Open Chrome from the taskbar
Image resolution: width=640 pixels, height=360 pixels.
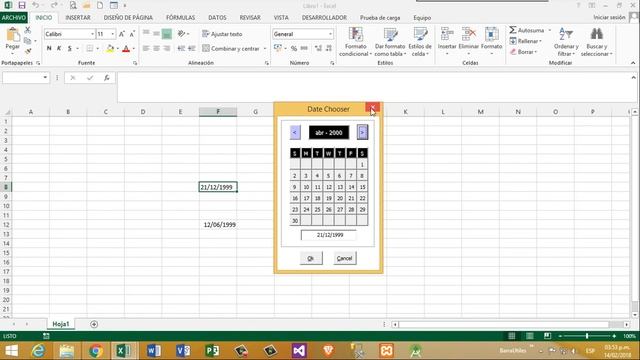(96, 351)
